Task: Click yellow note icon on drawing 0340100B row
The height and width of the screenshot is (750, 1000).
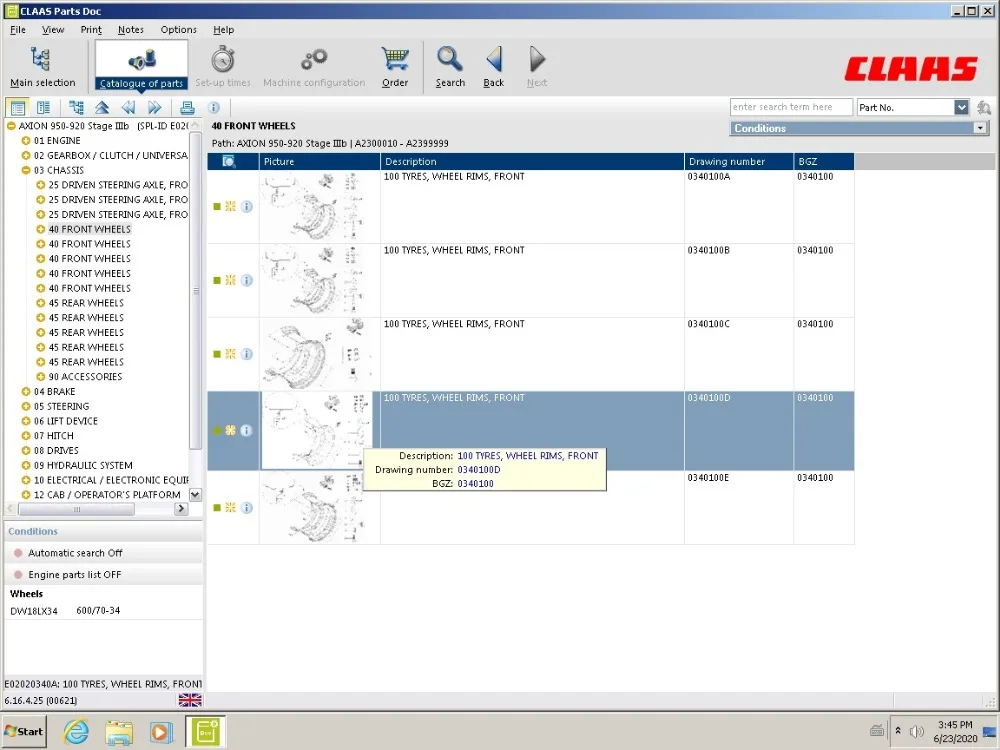Action: point(230,280)
